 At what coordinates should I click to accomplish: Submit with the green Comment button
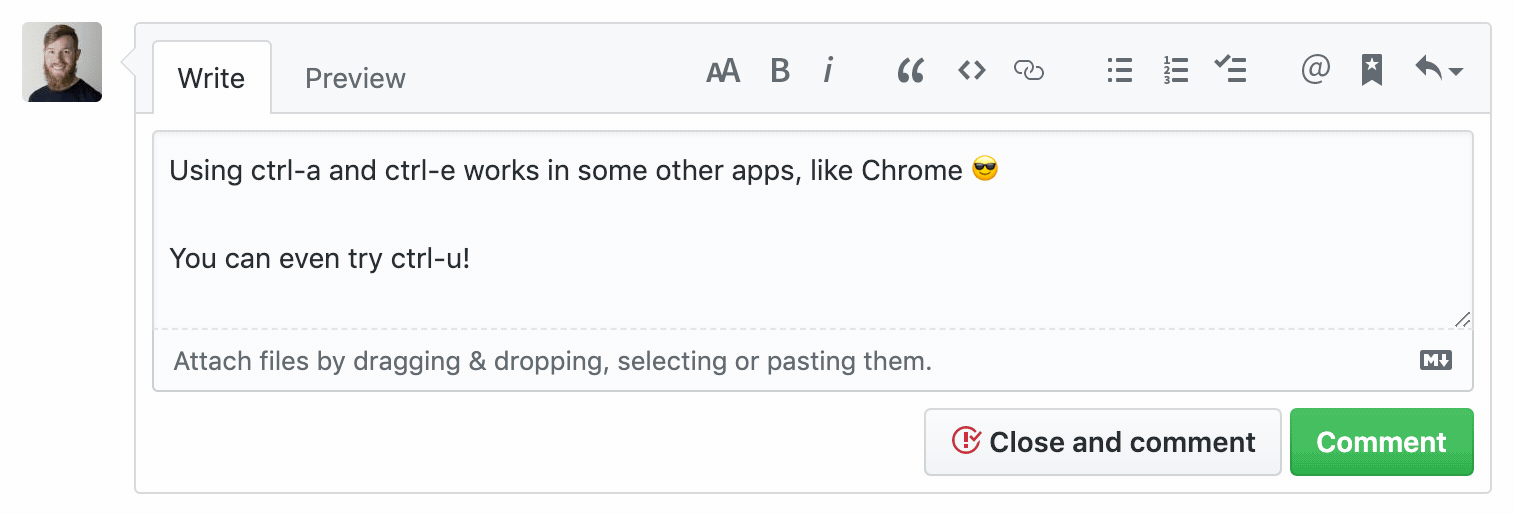pyautogui.click(x=1381, y=442)
